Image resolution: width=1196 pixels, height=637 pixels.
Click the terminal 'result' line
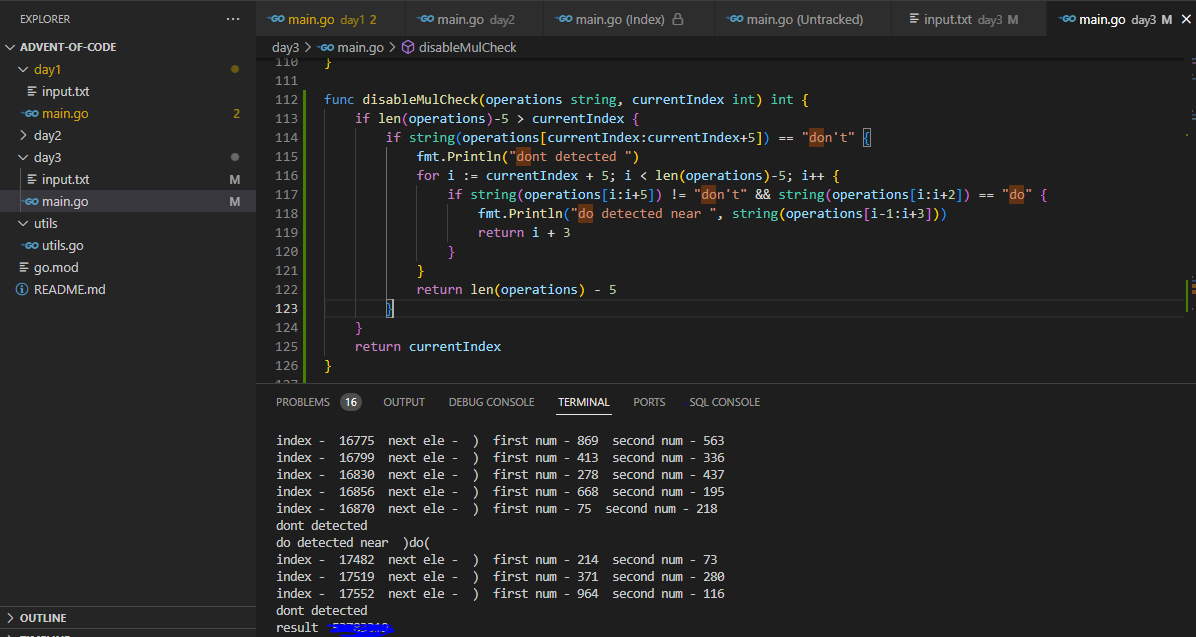click(334, 628)
